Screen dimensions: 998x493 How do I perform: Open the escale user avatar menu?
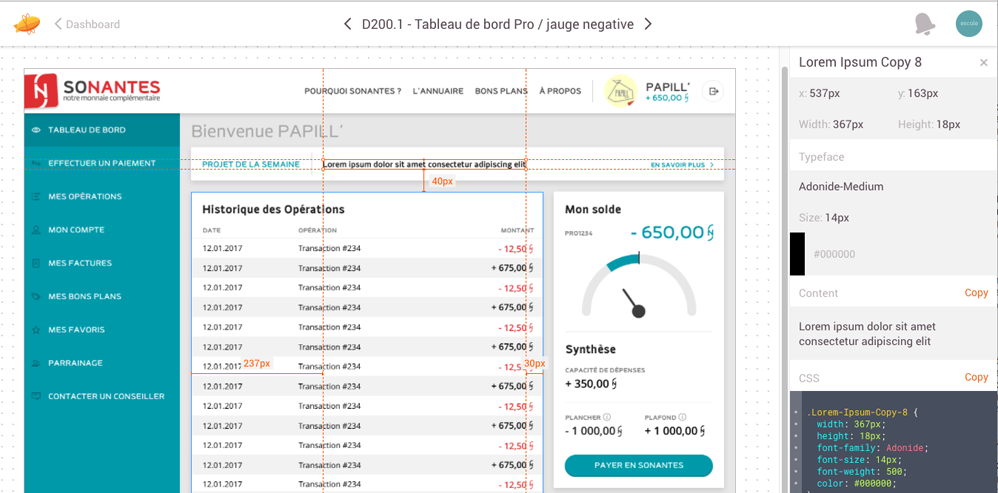tap(969, 24)
